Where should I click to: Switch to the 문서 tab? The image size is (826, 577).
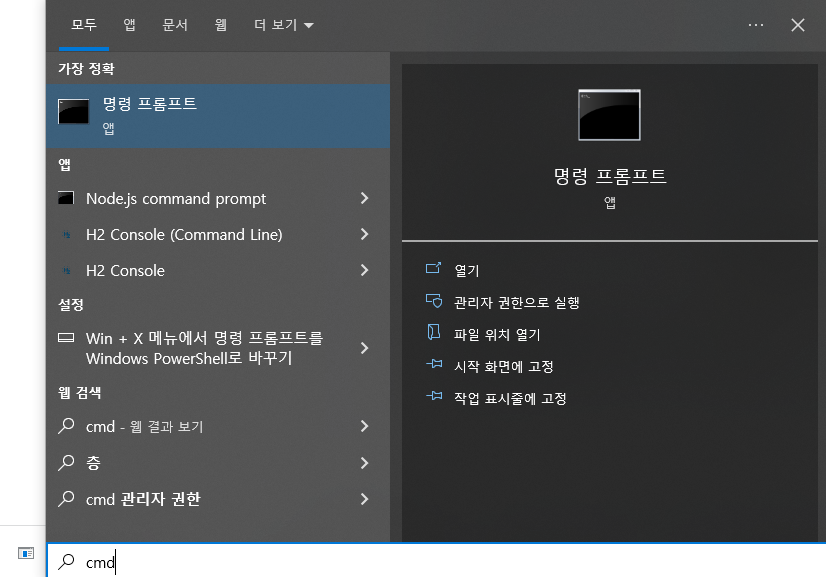pos(175,25)
